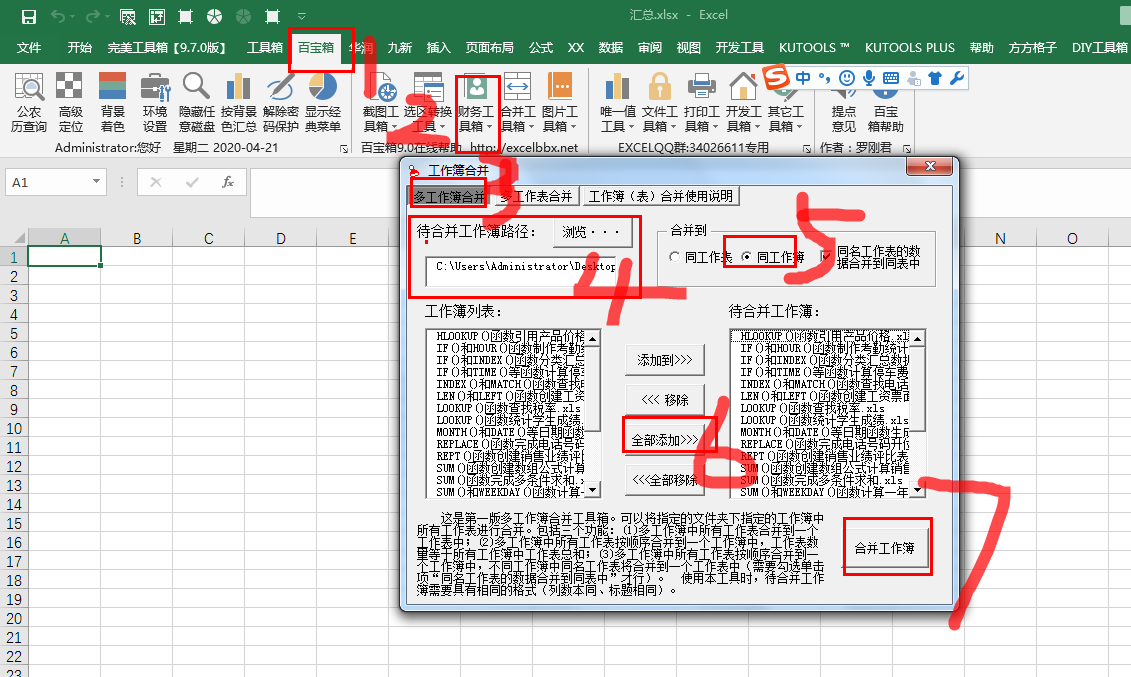The height and width of the screenshot is (677, 1131).
Task: Switch to the 开始 ribbon tab
Action: click(79, 48)
